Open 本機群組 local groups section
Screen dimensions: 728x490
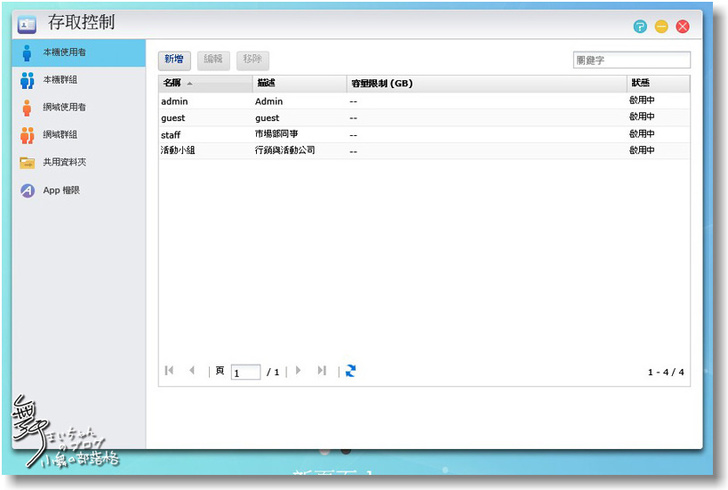(x=60, y=80)
